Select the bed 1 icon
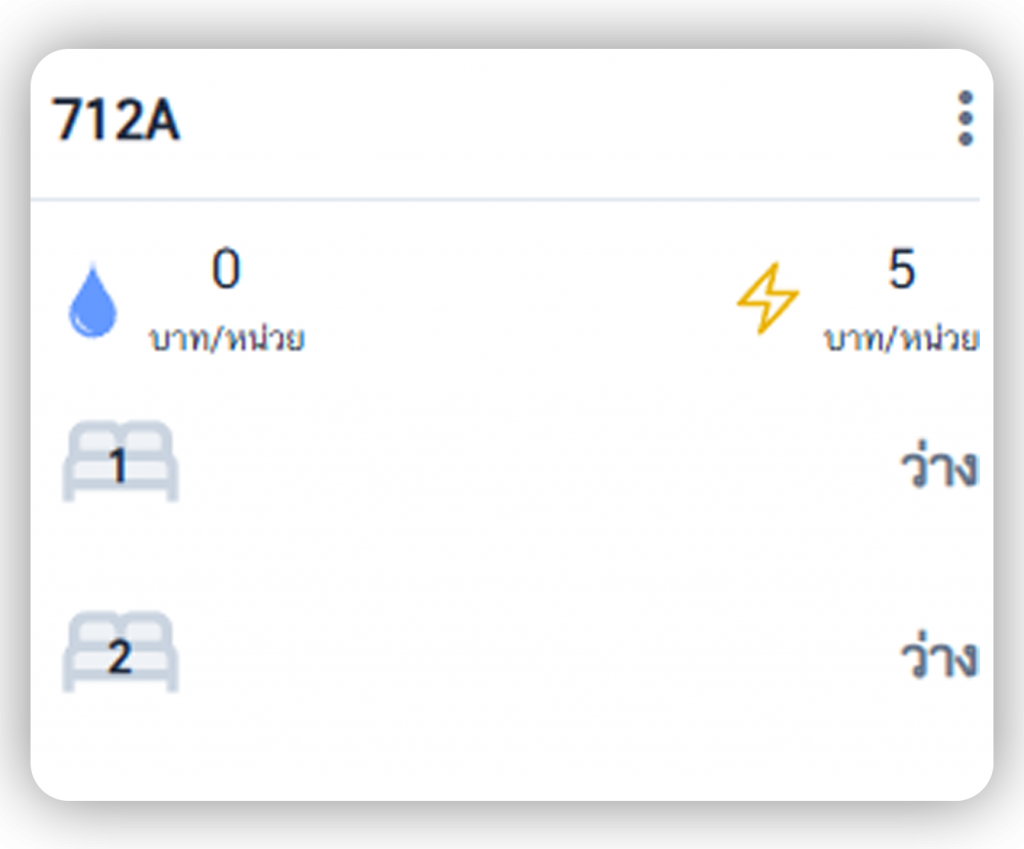 pyautogui.click(x=120, y=463)
